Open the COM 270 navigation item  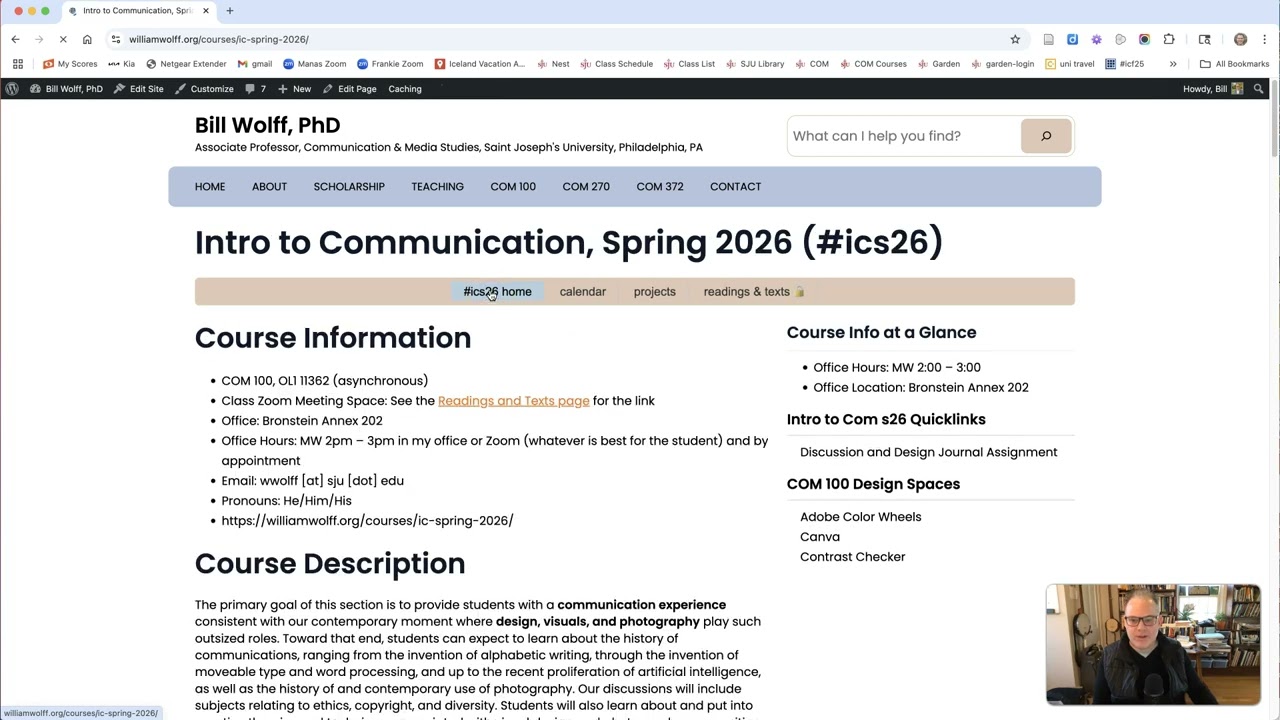coord(586,187)
